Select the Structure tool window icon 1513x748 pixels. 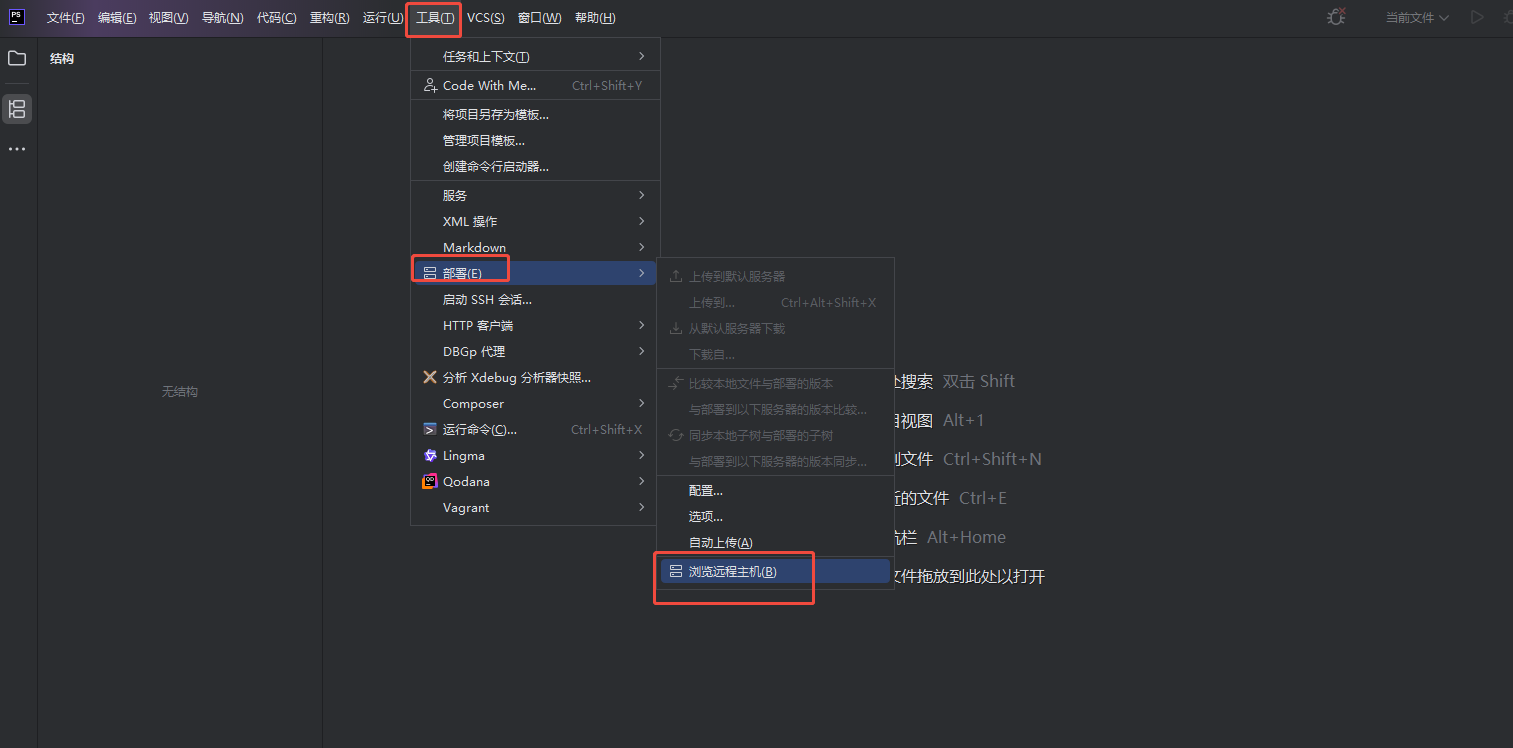point(17,109)
